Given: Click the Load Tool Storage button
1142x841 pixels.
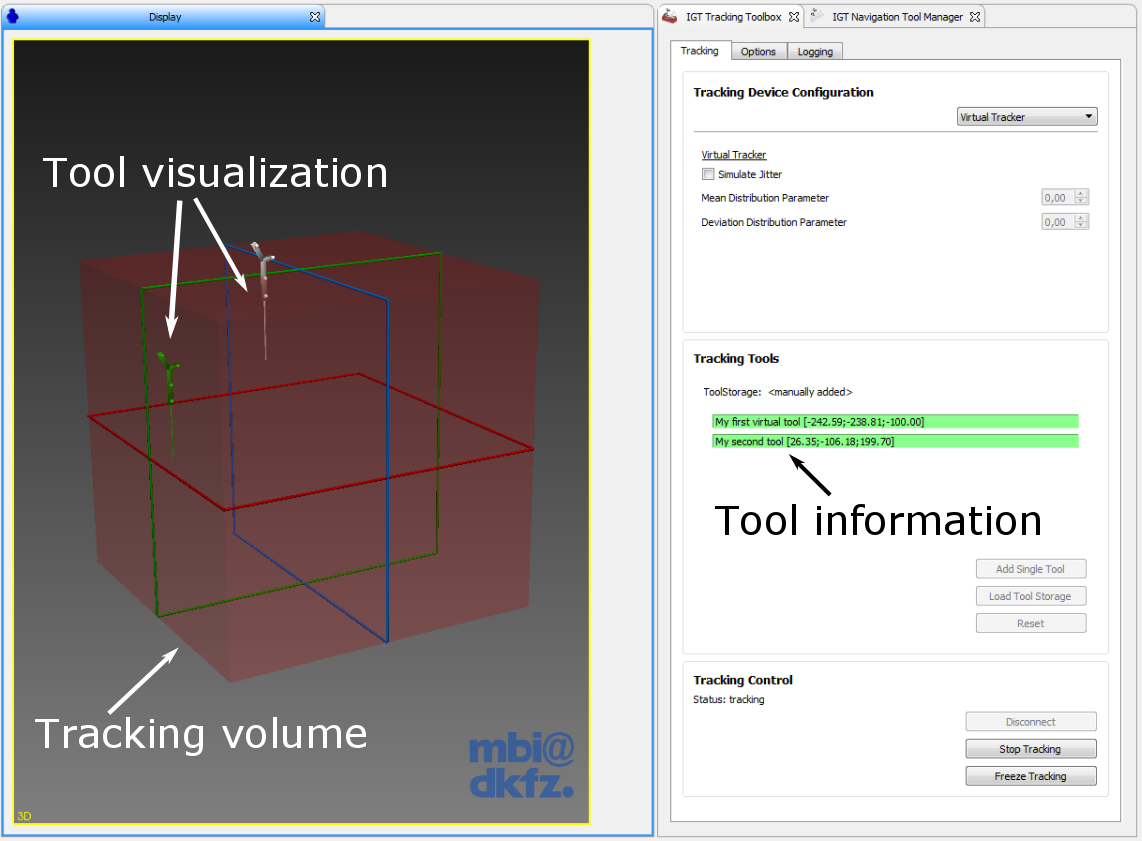Looking at the screenshot, I should click(x=1031, y=596).
